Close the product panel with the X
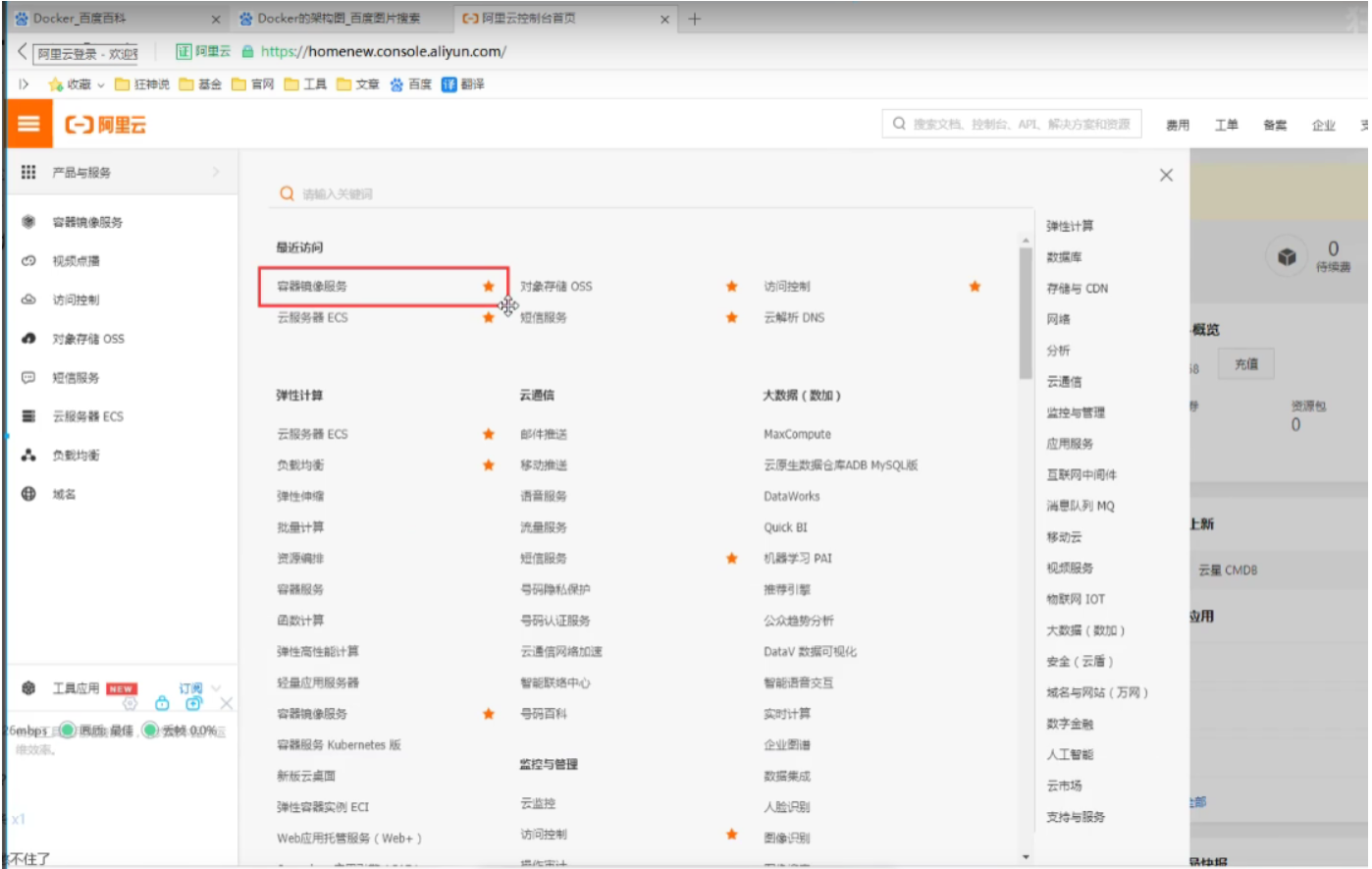The width and height of the screenshot is (1372, 869). [x=1166, y=175]
